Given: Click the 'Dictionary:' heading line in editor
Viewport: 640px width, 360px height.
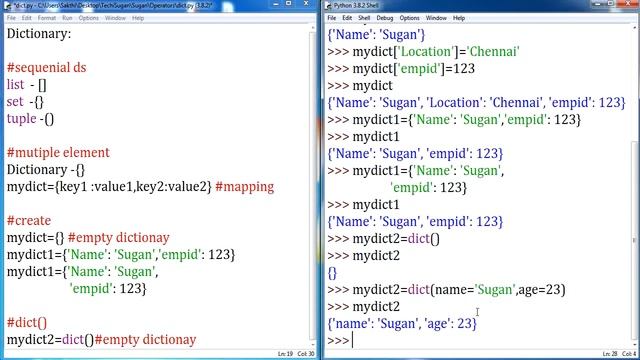Looking at the screenshot, I should click(39, 34).
